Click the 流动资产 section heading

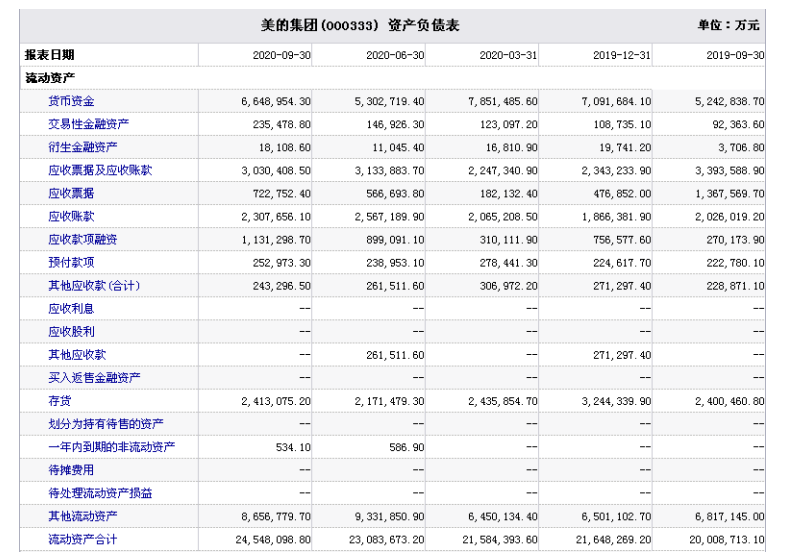click(50, 78)
